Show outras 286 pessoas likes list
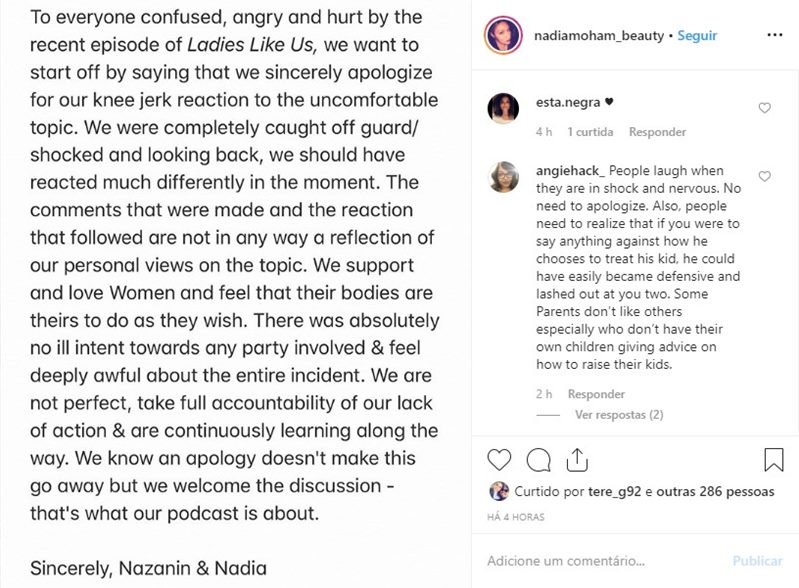This screenshot has height=588, width=799. 715,492
